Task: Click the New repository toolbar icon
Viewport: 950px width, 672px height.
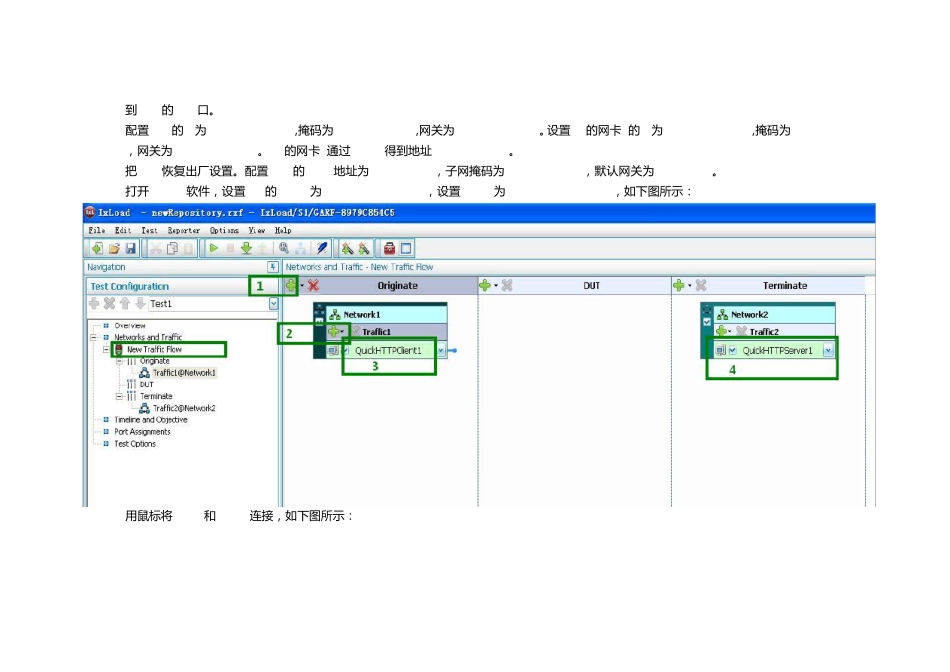Action: point(97,248)
